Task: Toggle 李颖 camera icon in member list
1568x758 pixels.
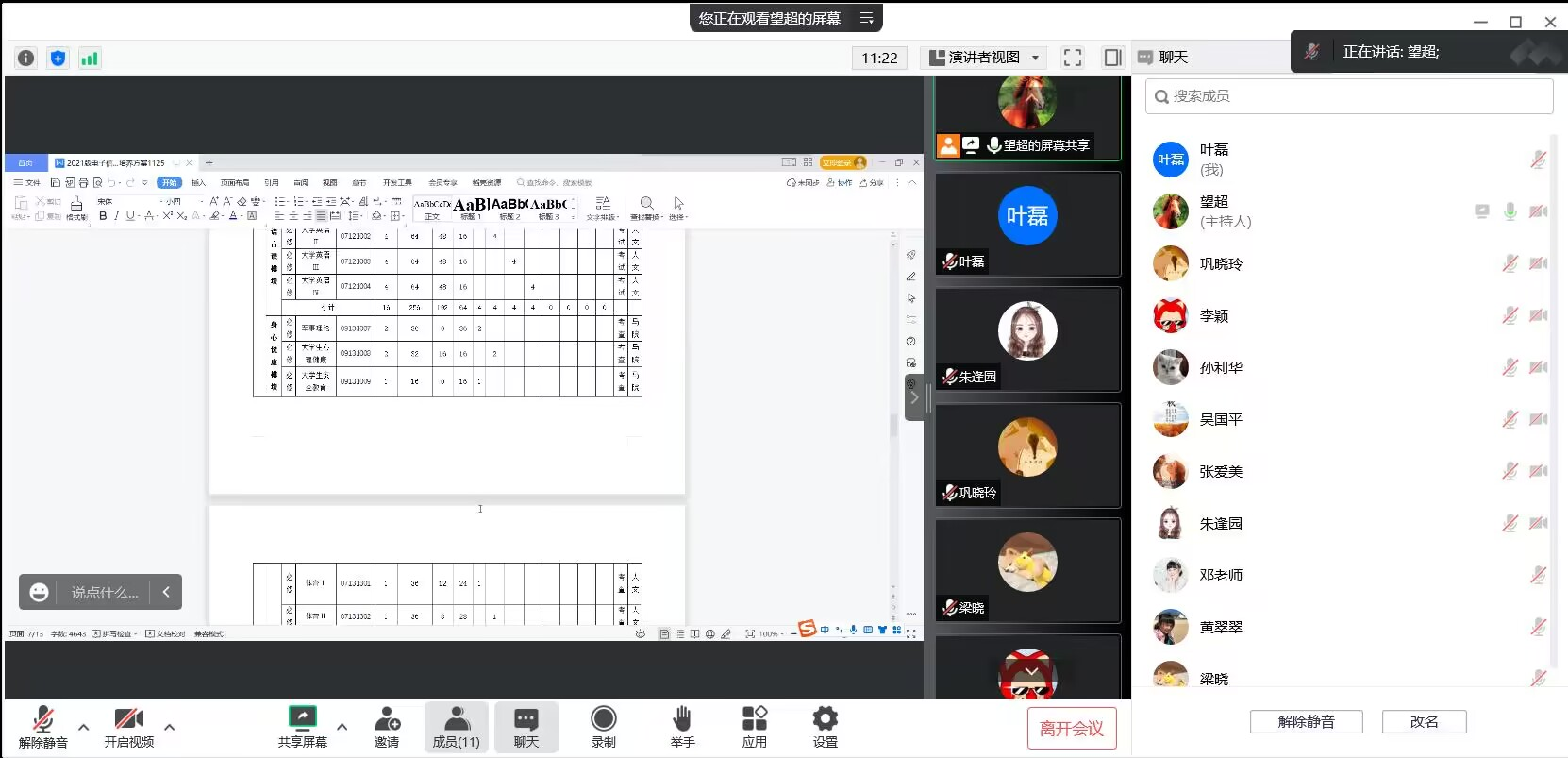Action: (x=1538, y=315)
